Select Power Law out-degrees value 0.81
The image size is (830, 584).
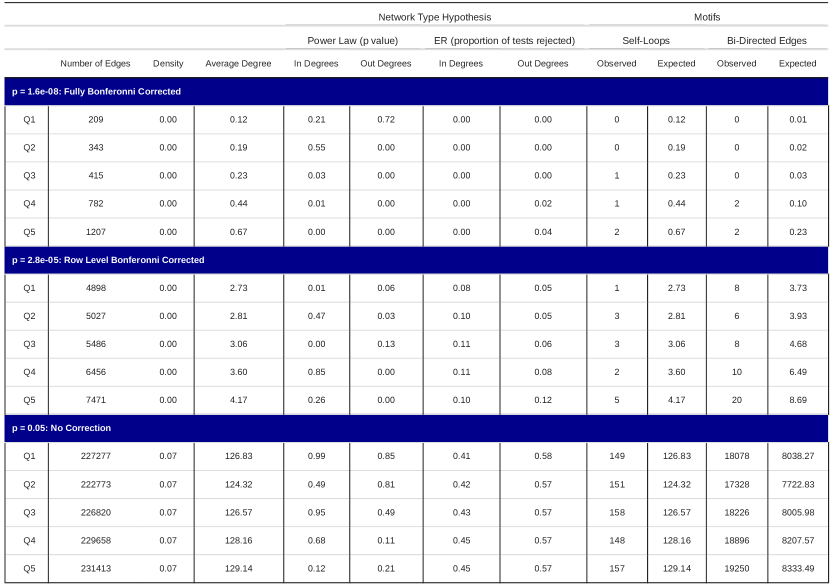pos(386,484)
